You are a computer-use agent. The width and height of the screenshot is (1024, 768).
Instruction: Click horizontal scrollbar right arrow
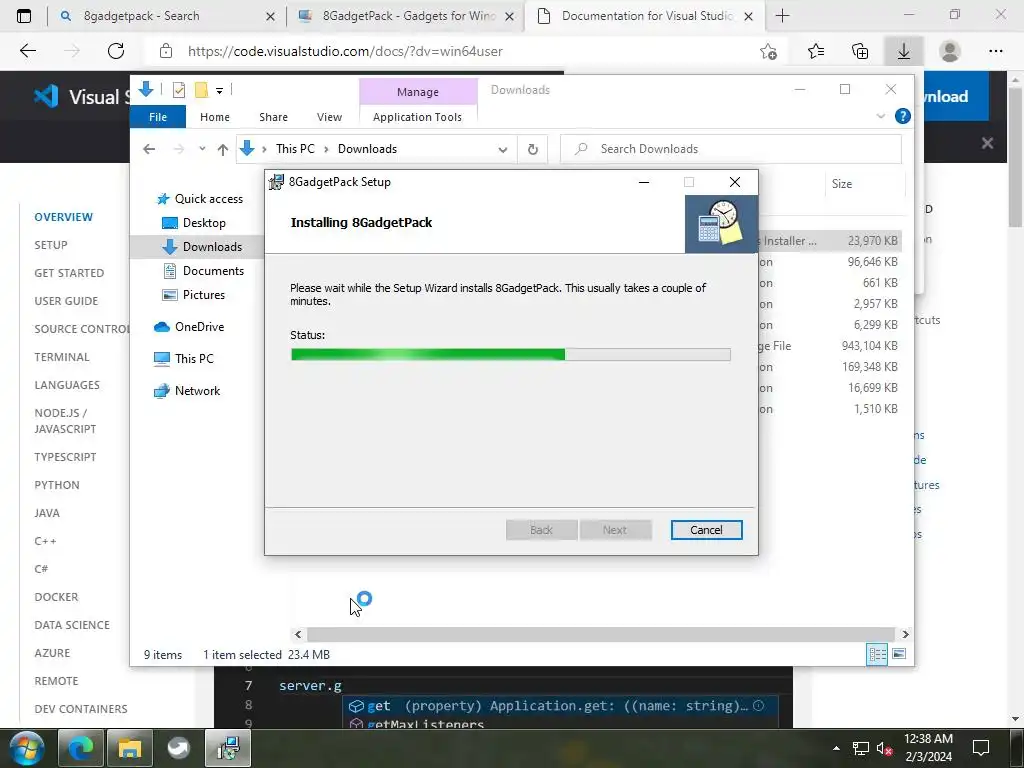tap(905, 634)
